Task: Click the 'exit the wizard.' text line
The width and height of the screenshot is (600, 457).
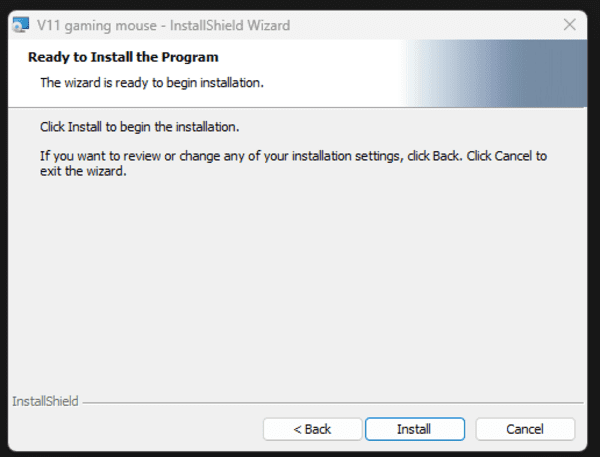Action: (x=83, y=171)
